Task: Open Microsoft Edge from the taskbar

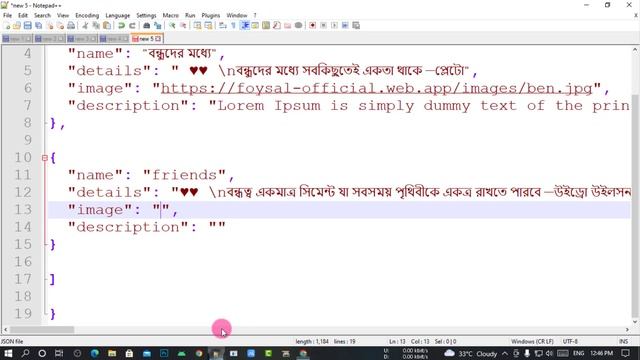Action: [x=95, y=353]
